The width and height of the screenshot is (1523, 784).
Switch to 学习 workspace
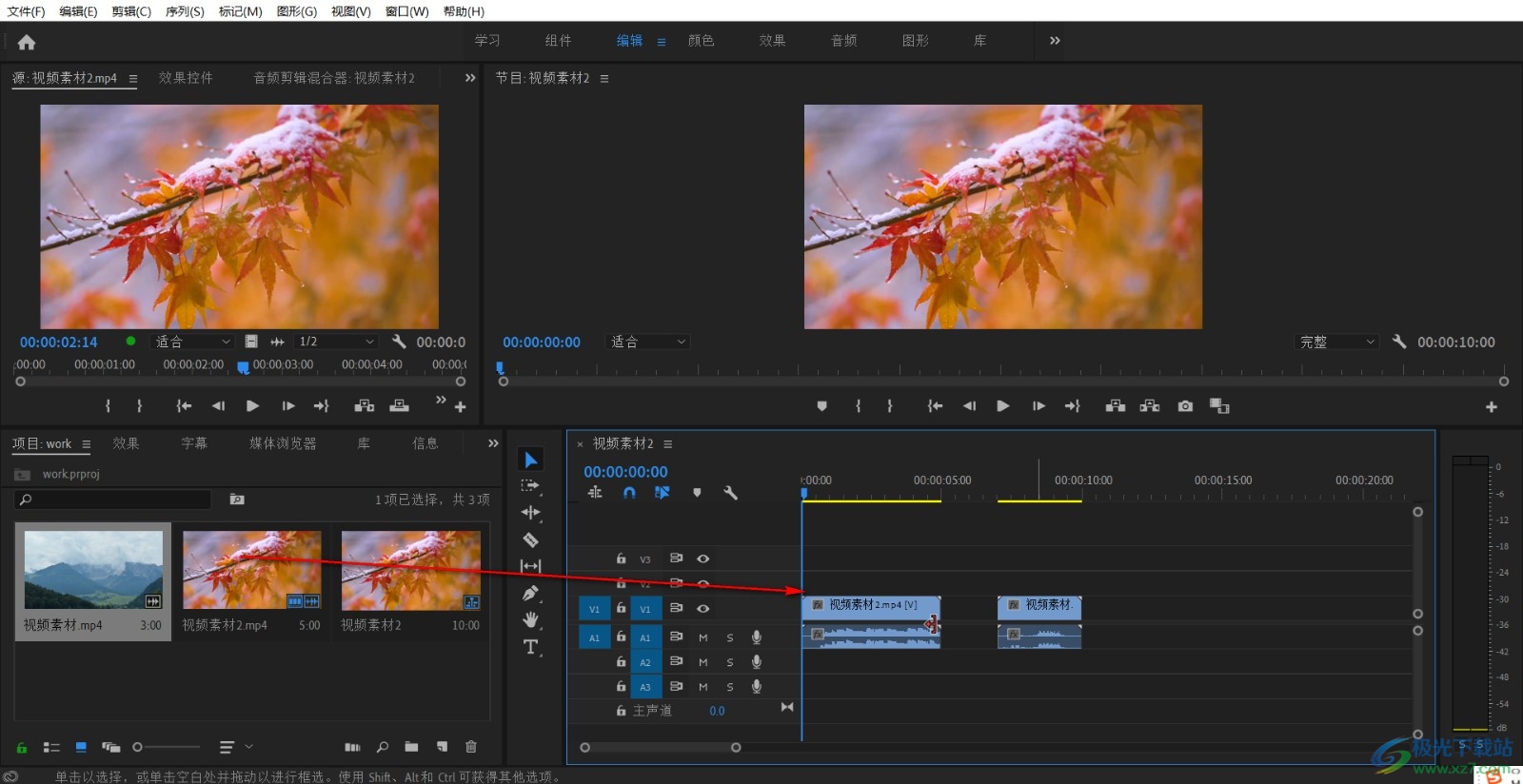pos(487,41)
